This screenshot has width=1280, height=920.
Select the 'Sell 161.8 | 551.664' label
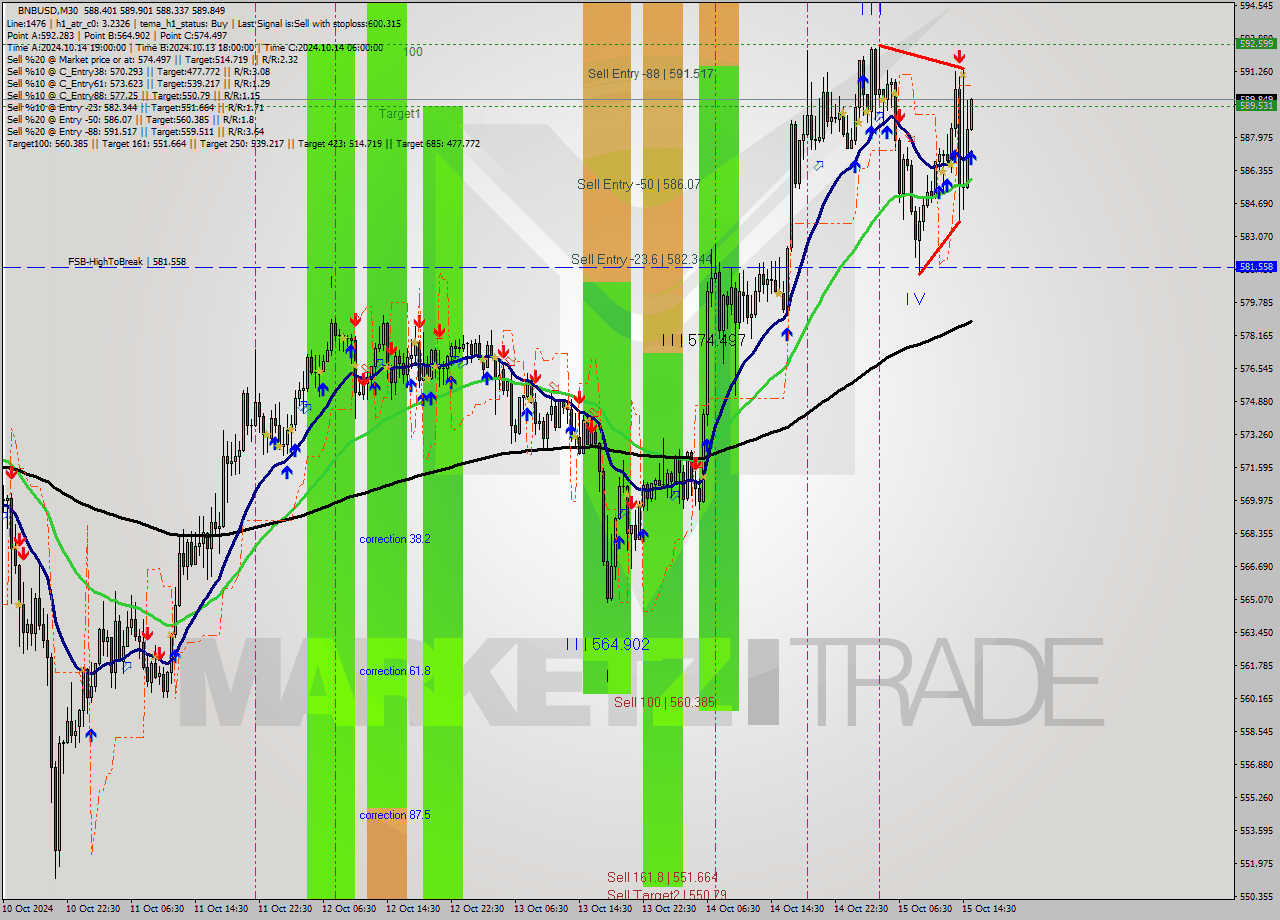pyautogui.click(x=662, y=878)
